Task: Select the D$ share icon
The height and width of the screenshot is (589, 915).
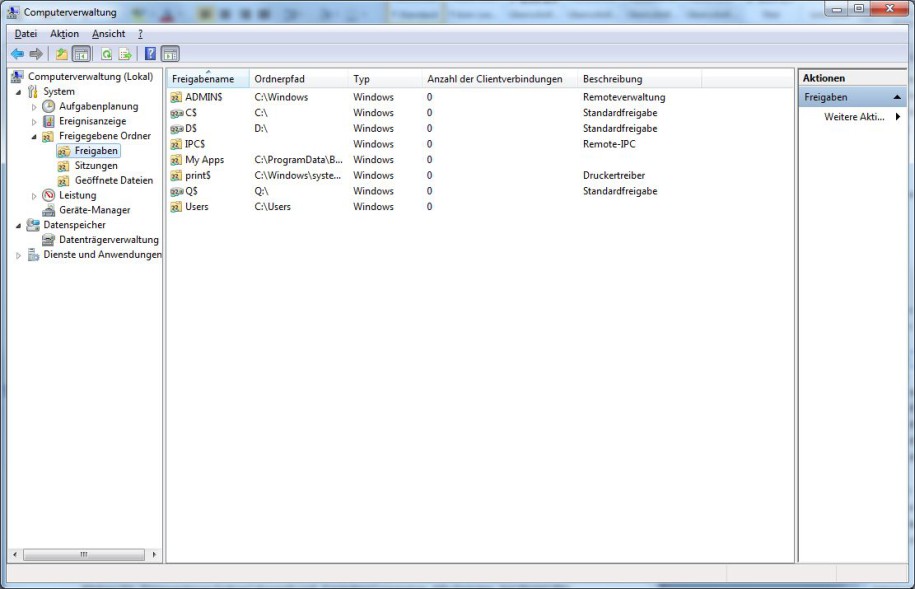Action: coord(176,128)
